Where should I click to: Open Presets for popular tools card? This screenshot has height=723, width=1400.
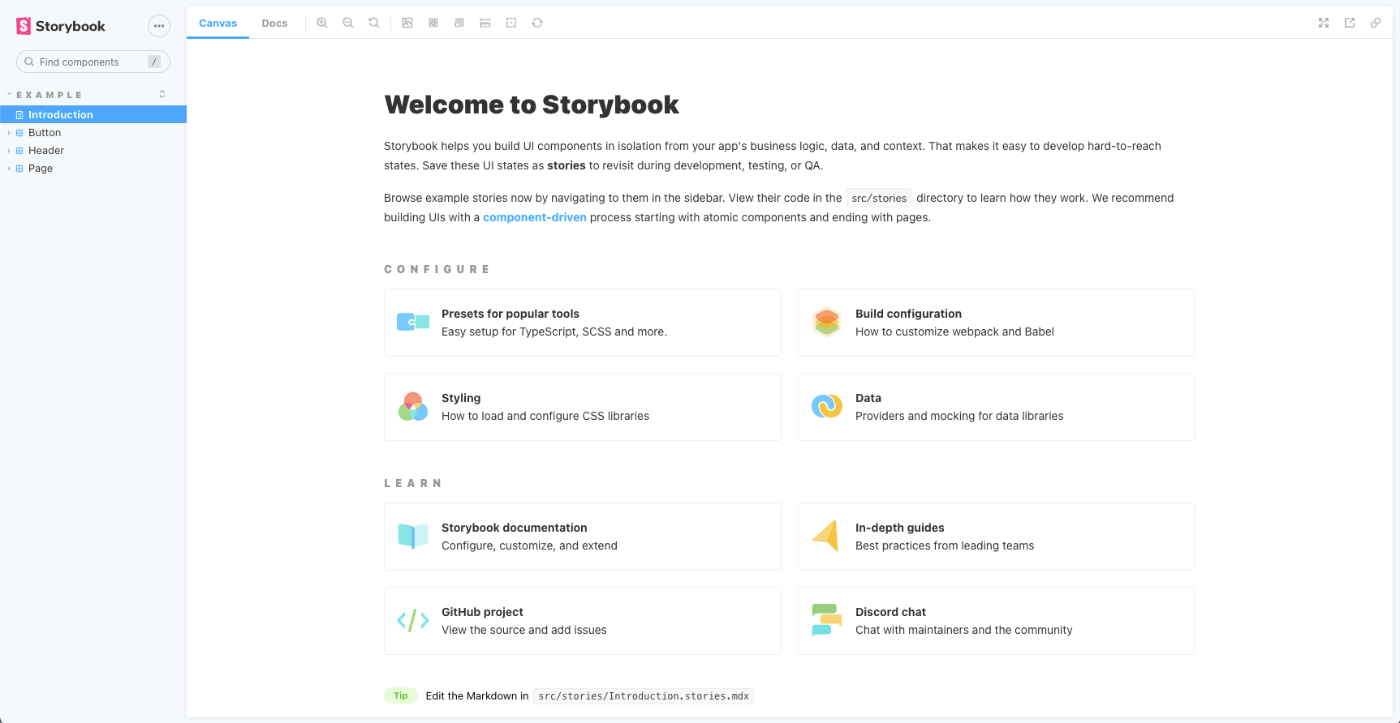[583, 323]
